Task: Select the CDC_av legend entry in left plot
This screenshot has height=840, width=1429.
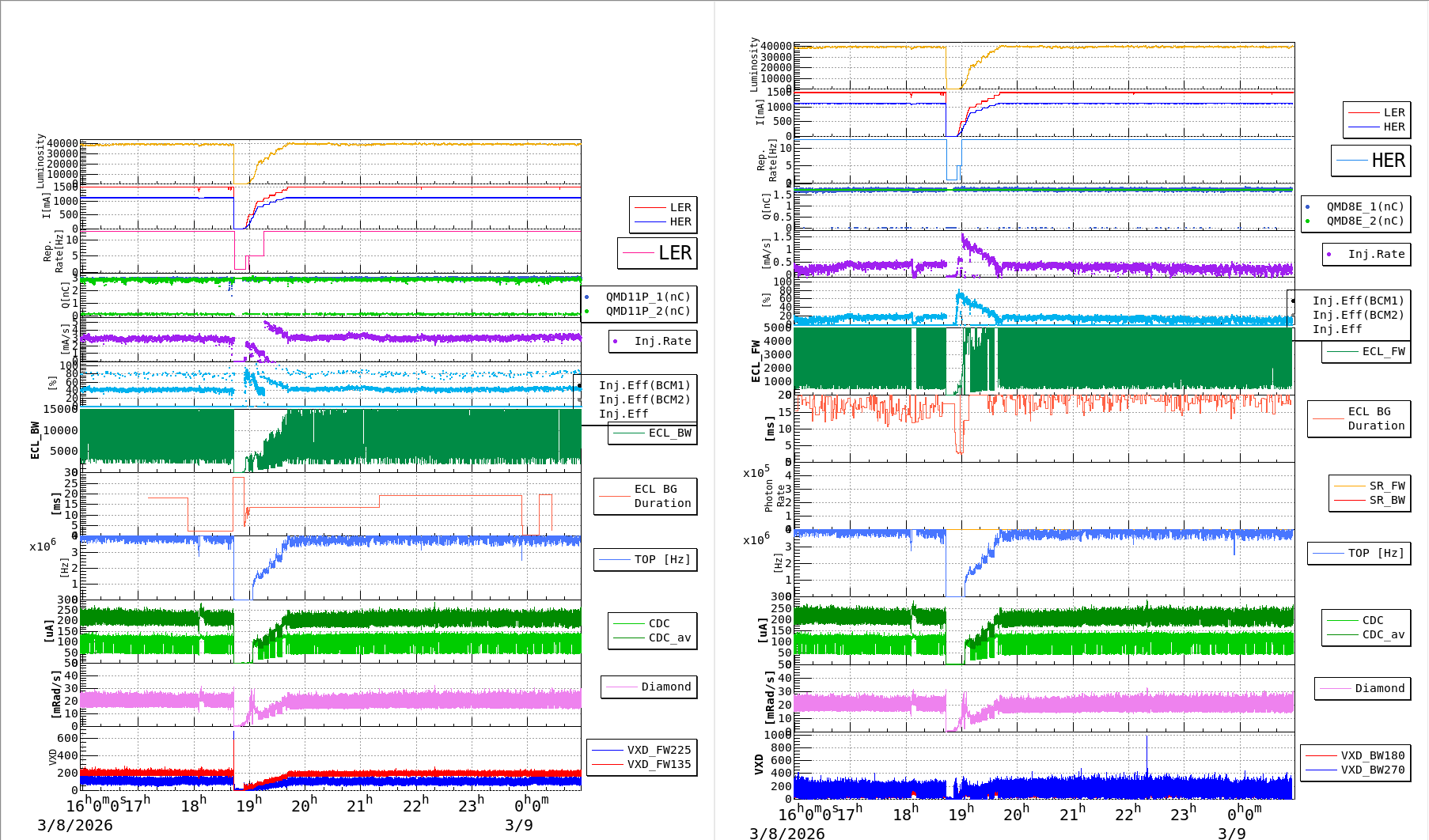Action: 653,638
